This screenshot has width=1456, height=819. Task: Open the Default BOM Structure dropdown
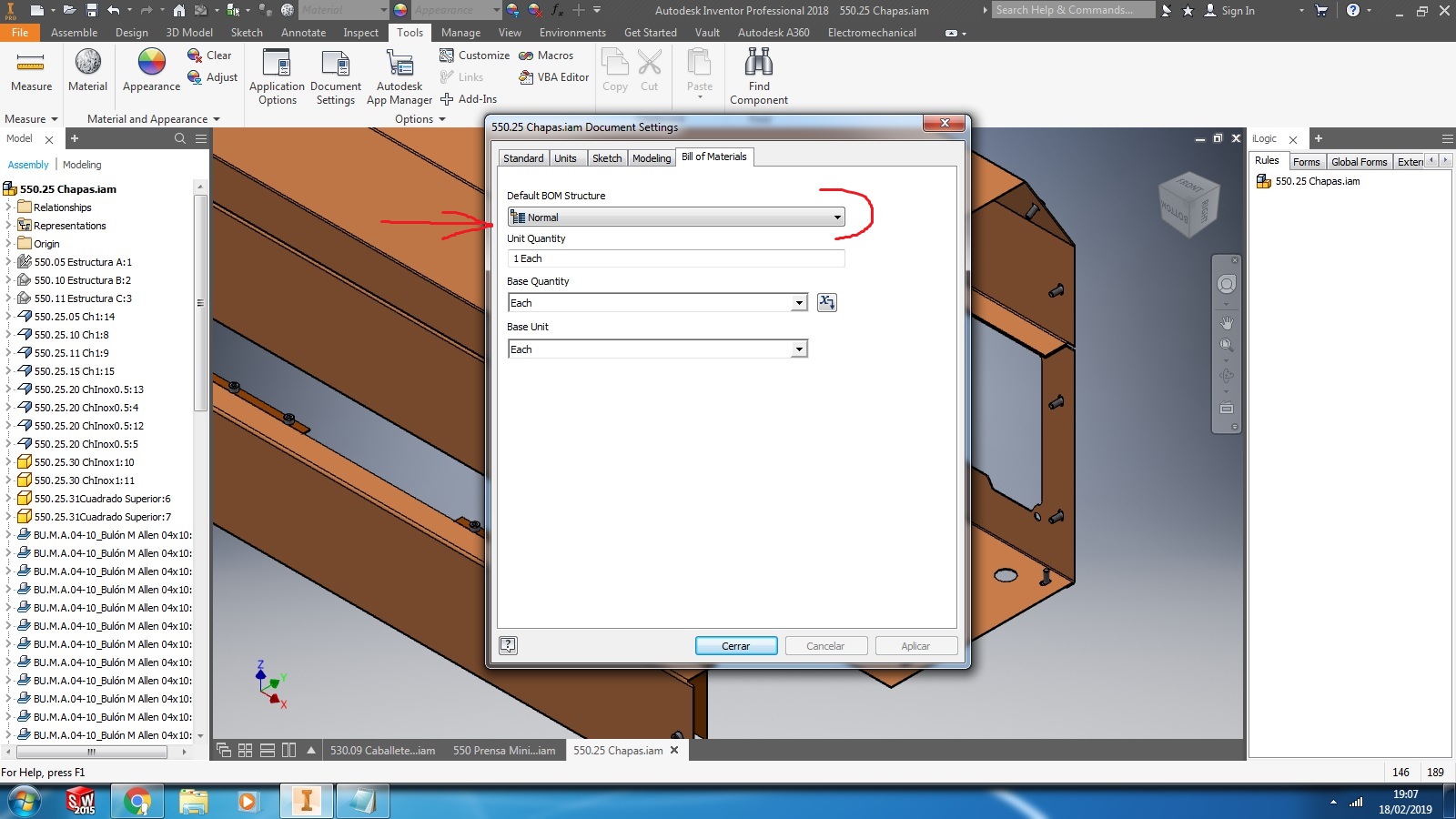(836, 217)
